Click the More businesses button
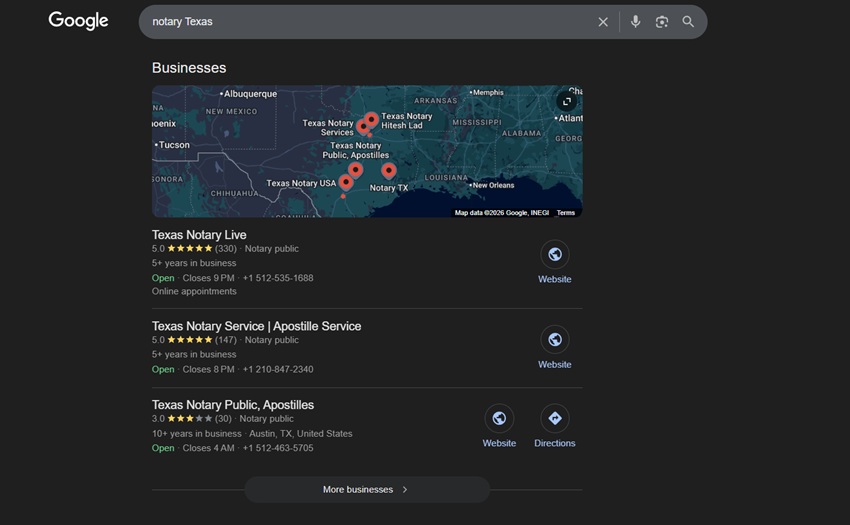 367,489
